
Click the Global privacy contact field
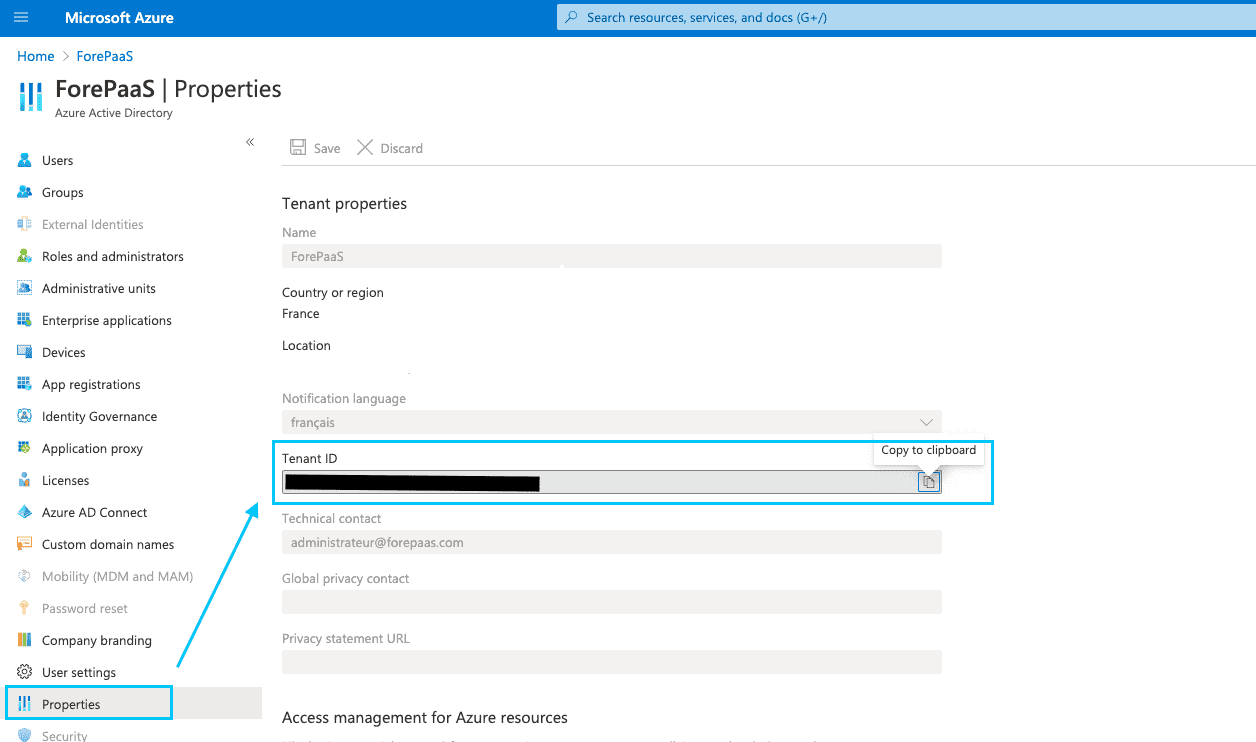click(612, 602)
